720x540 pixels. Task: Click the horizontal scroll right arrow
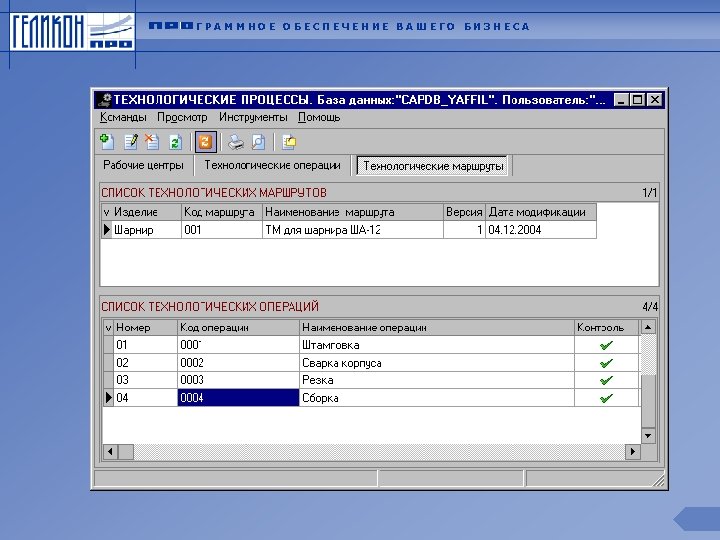pyautogui.click(x=633, y=452)
